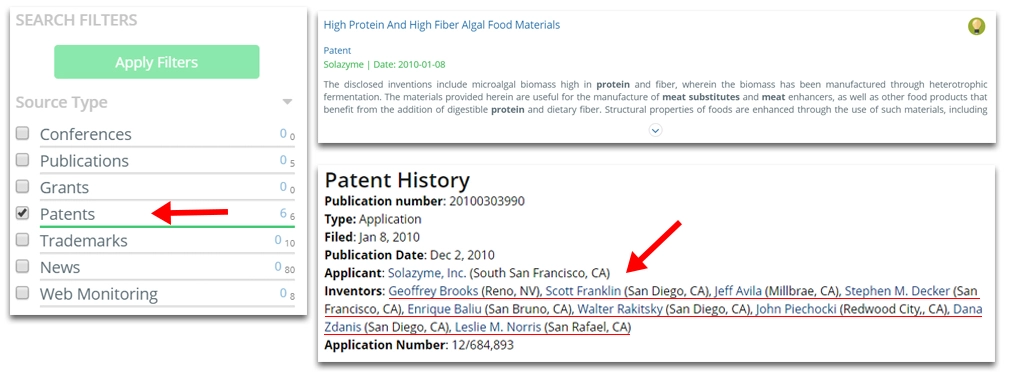Select the Patents filter label
Viewport: 1016px width, 375px height.
(67, 214)
